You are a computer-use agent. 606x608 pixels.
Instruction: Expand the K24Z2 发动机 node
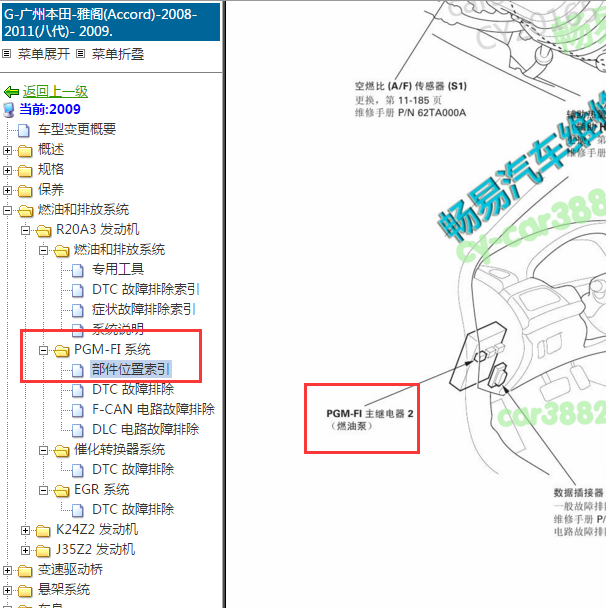[25, 530]
